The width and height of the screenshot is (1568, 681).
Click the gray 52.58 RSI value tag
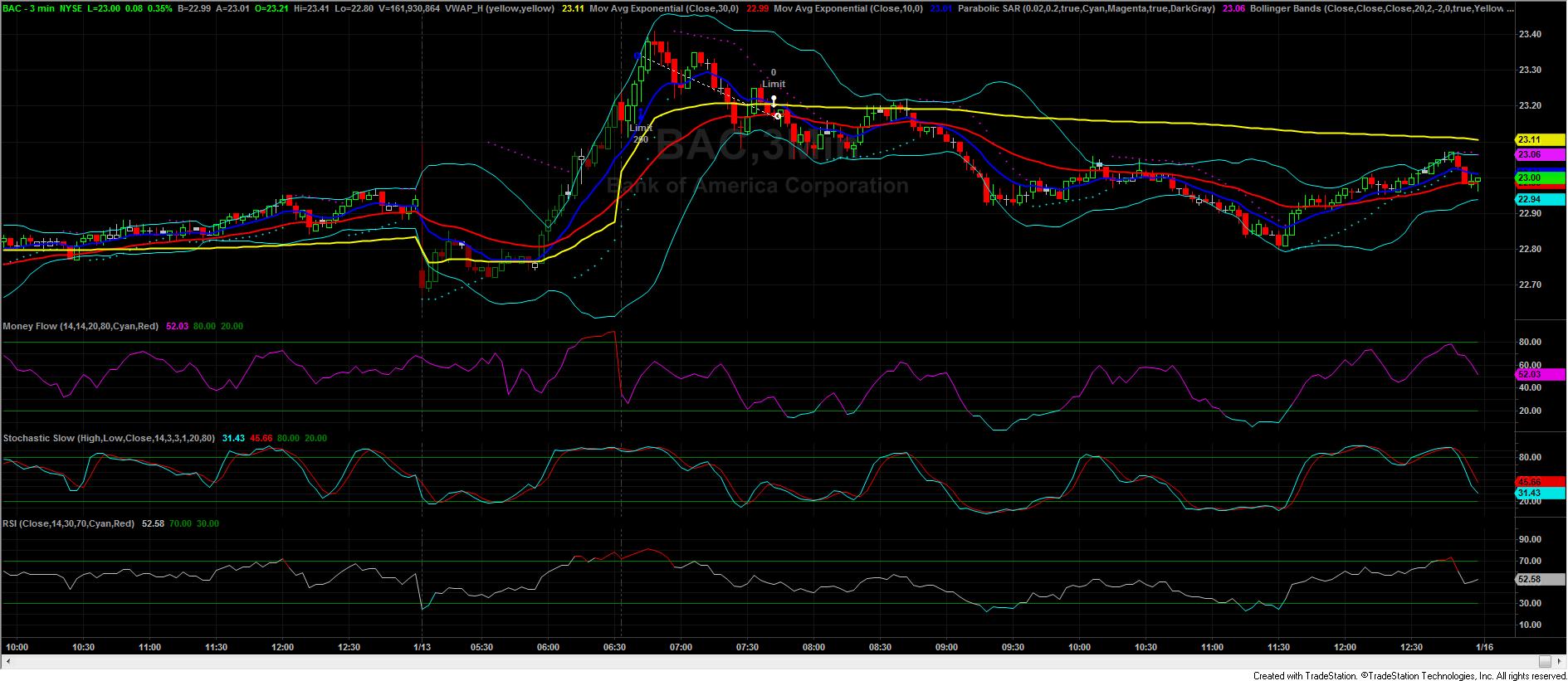1529,580
